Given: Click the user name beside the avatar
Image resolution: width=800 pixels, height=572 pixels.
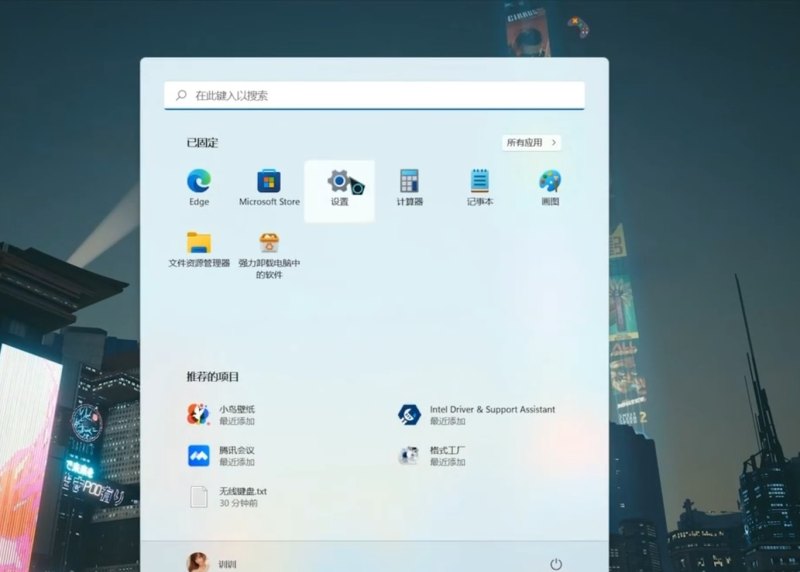Looking at the screenshot, I should 228,564.
